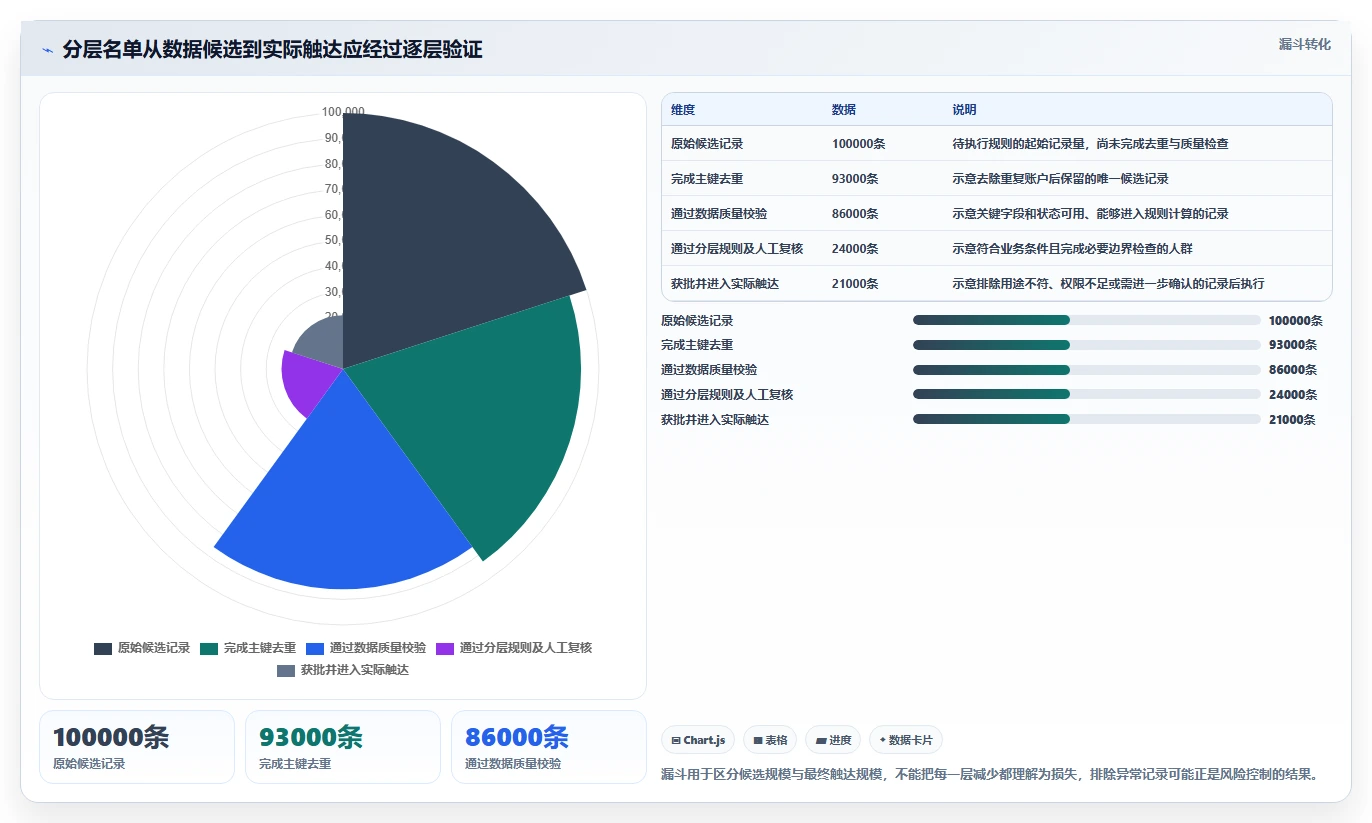1372x823 pixels.
Task: Click the 维度 column header
Action: (x=683, y=110)
